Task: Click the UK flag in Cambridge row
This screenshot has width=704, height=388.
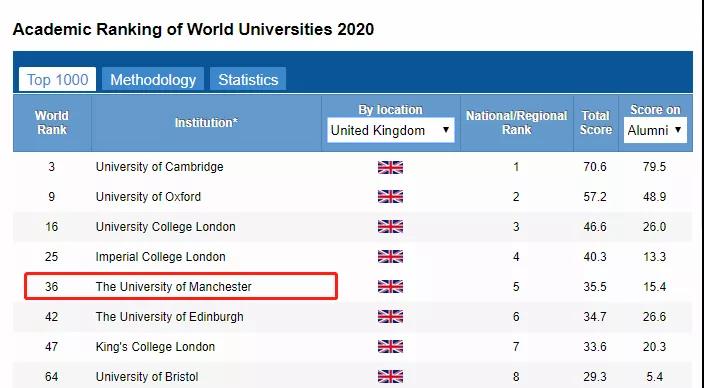Action: [x=390, y=167]
